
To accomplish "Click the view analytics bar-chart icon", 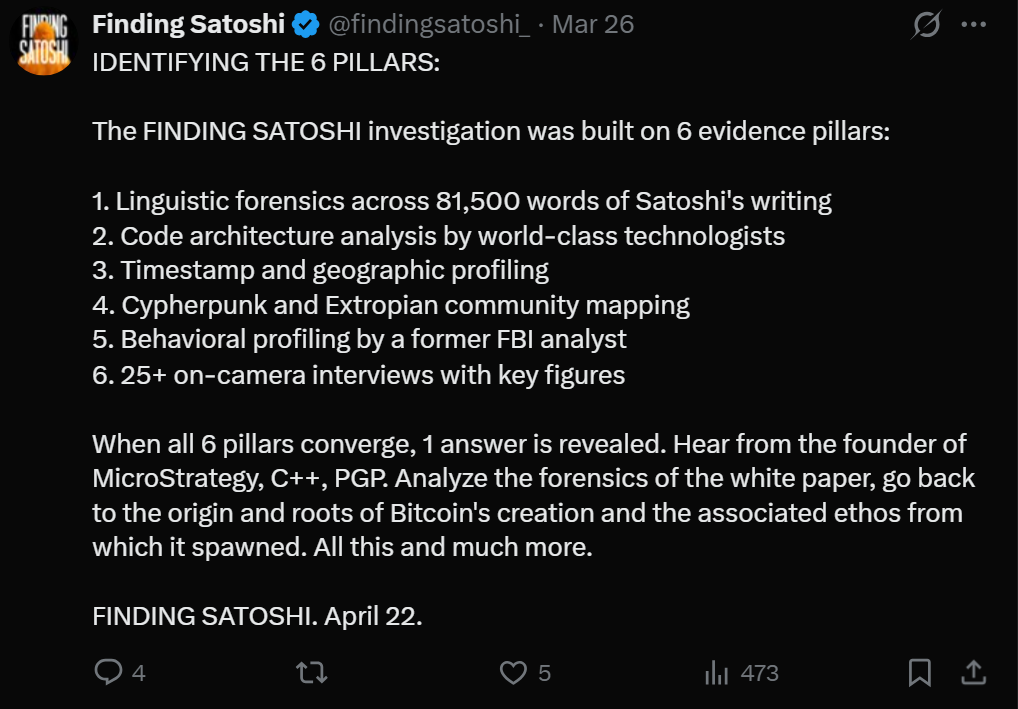I will (x=716, y=673).
